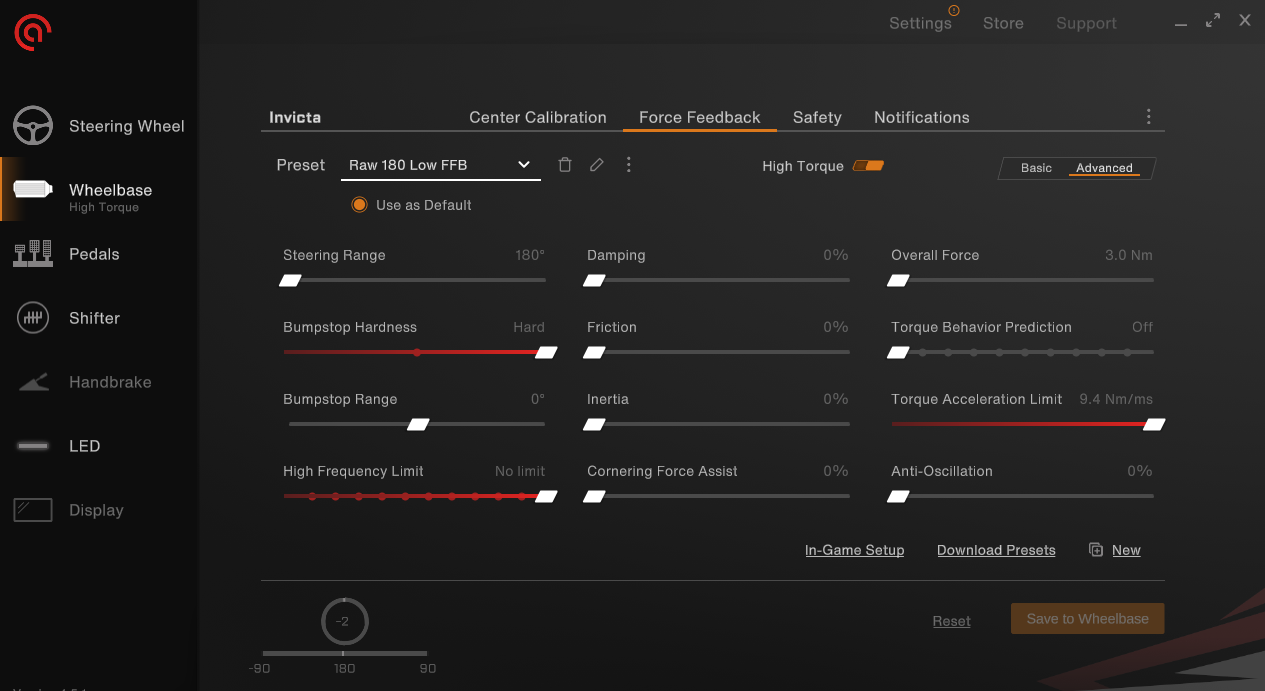Open preset more-options dots menu

628,165
